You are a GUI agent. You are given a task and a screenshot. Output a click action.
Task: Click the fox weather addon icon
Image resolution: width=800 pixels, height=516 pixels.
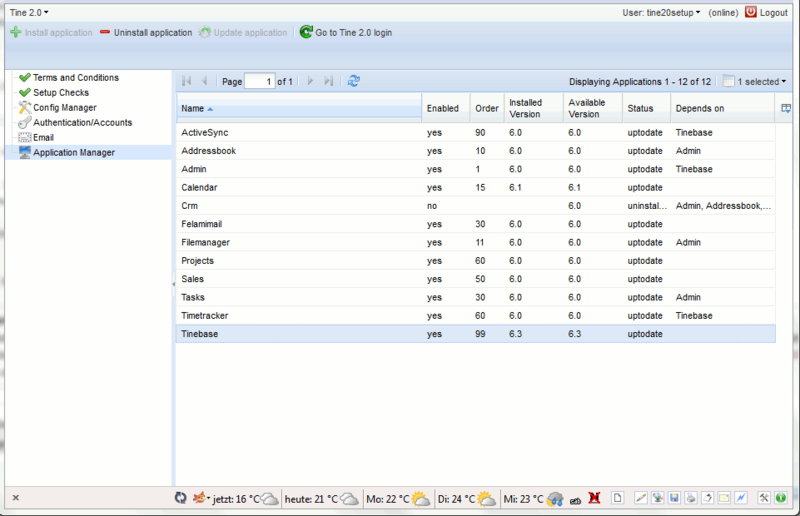[x=199, y=498]
